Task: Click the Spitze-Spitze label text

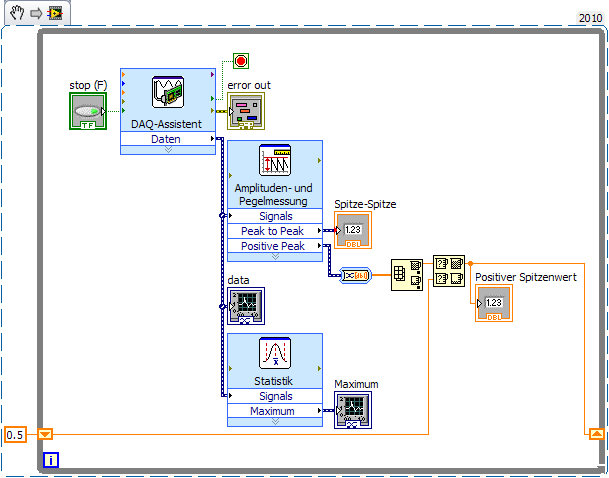Action: click(x=365, y=204)
